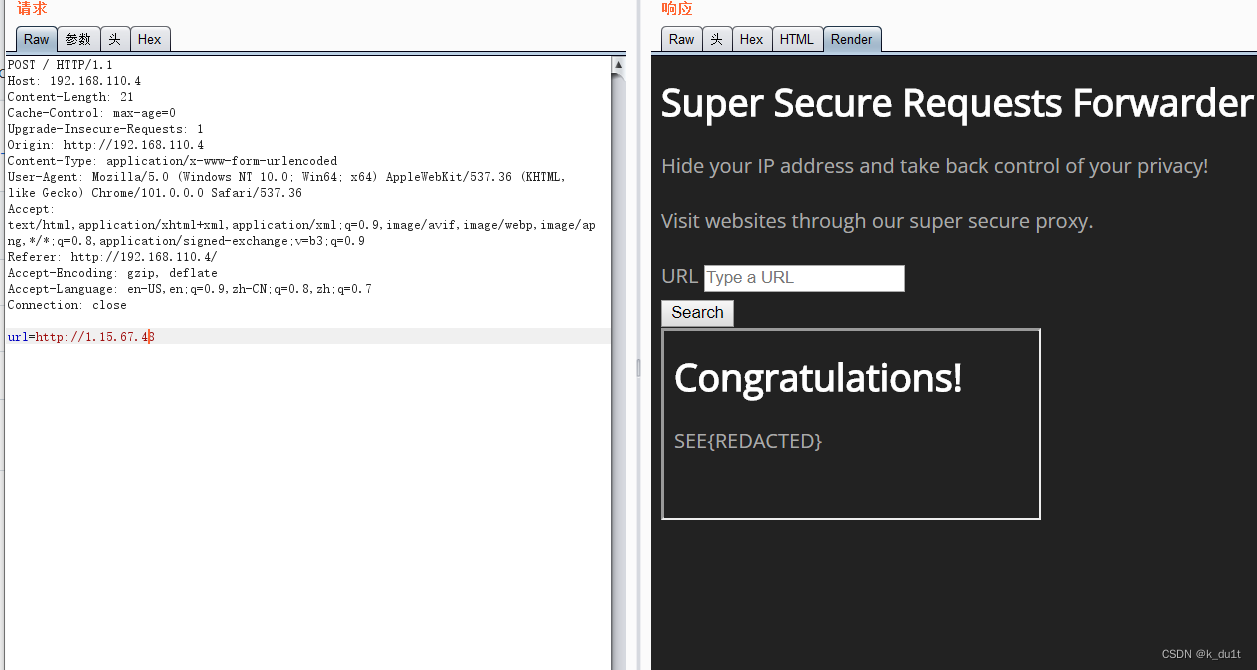Click the 'SEE{REDACTED}' flag text

(748, 441)
